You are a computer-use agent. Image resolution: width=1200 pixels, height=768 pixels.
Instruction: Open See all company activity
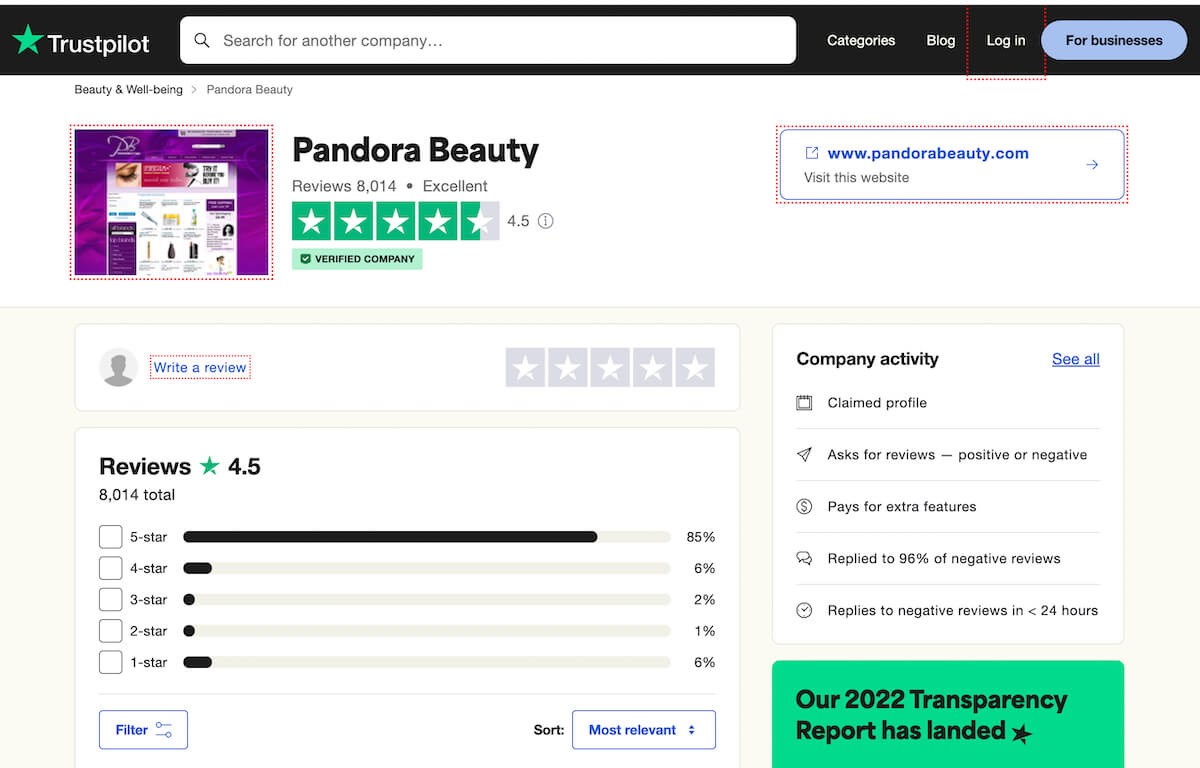pyautogui.click(x=1075, y=359)
